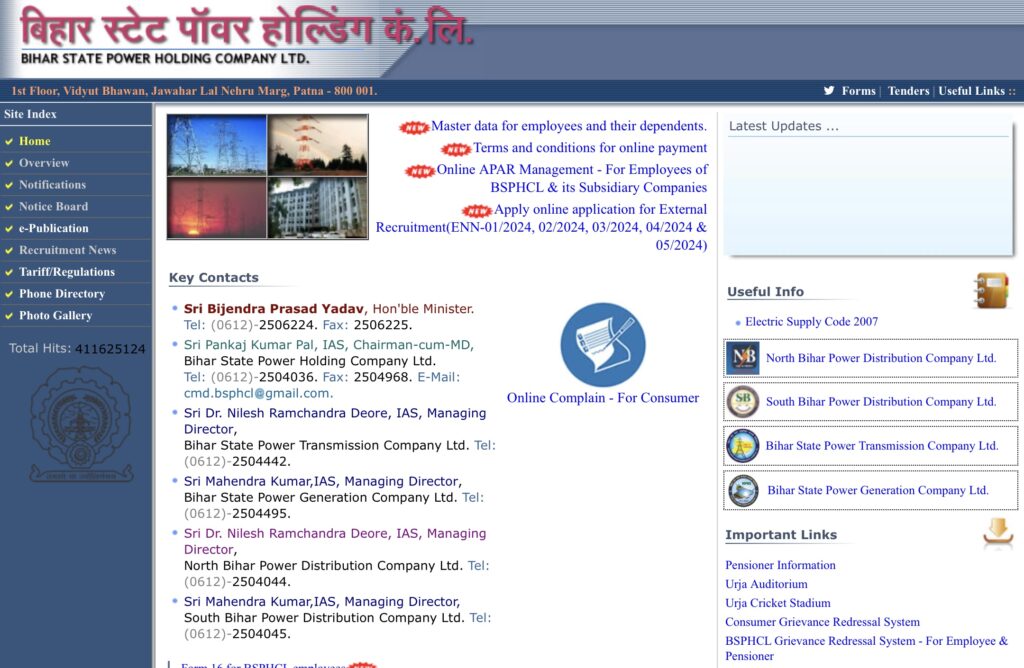
Task: Open Apply online application for External Recruitment
Action: coord(541,227)
